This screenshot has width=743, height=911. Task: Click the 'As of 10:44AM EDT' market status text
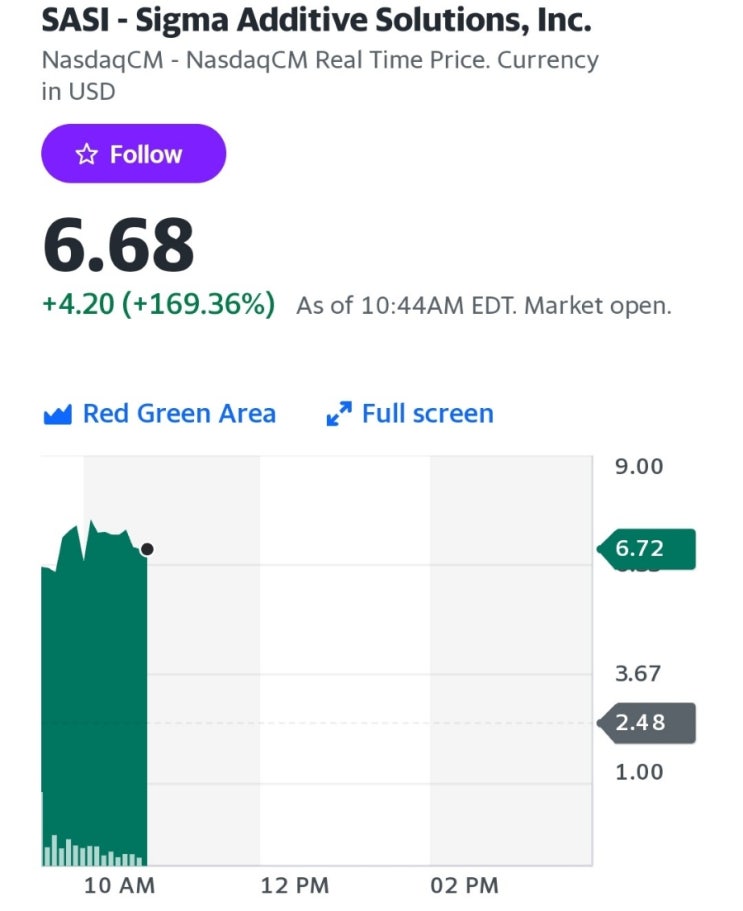483,305
